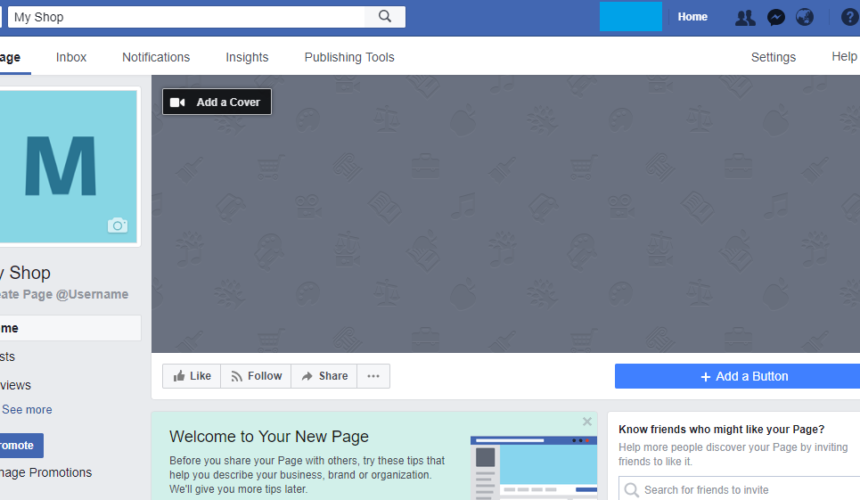This screenshot has width=860, height=500.
Task: Open the Notifications tab
Action: pos(156,57)
